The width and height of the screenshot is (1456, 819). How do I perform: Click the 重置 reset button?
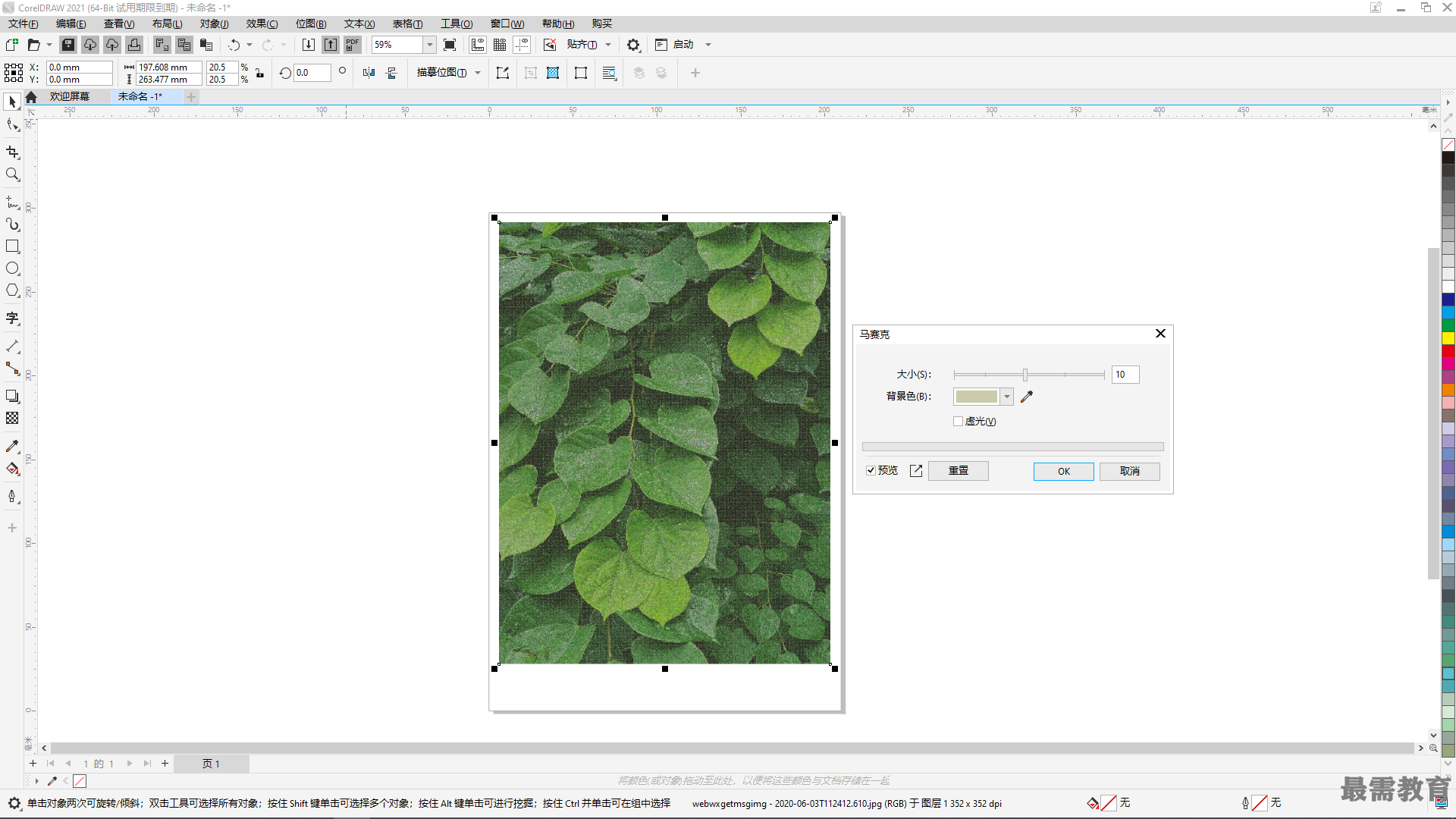(959, 471)
